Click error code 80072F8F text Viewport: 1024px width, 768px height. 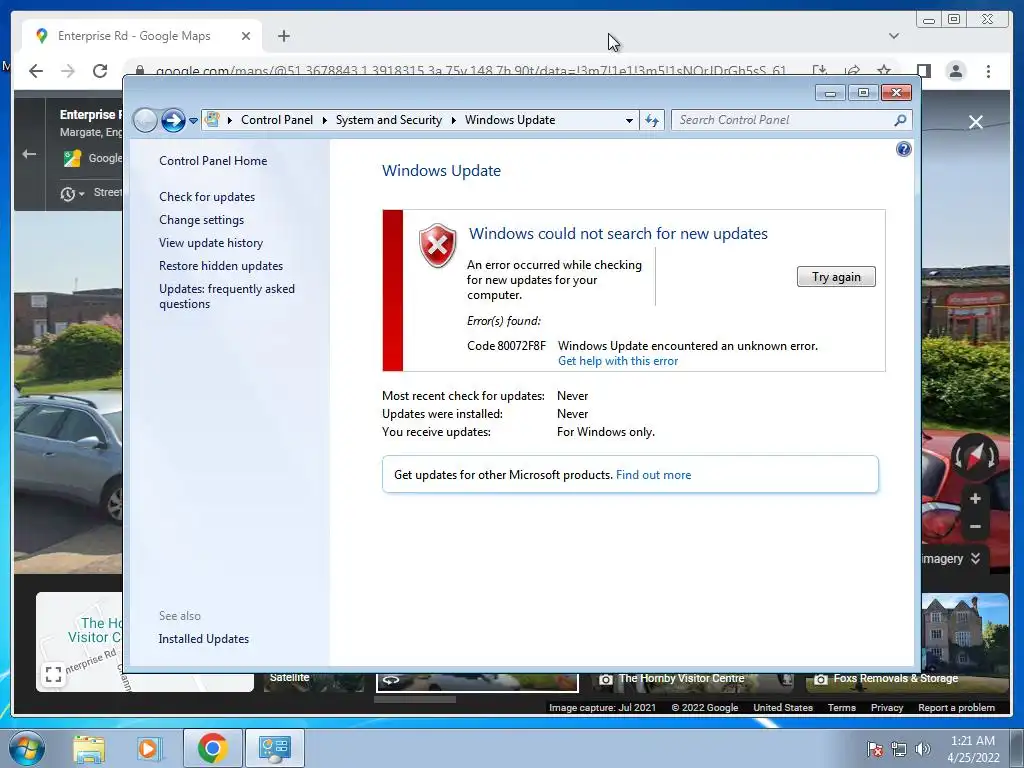pyautogui.click(x=506, y=346)
